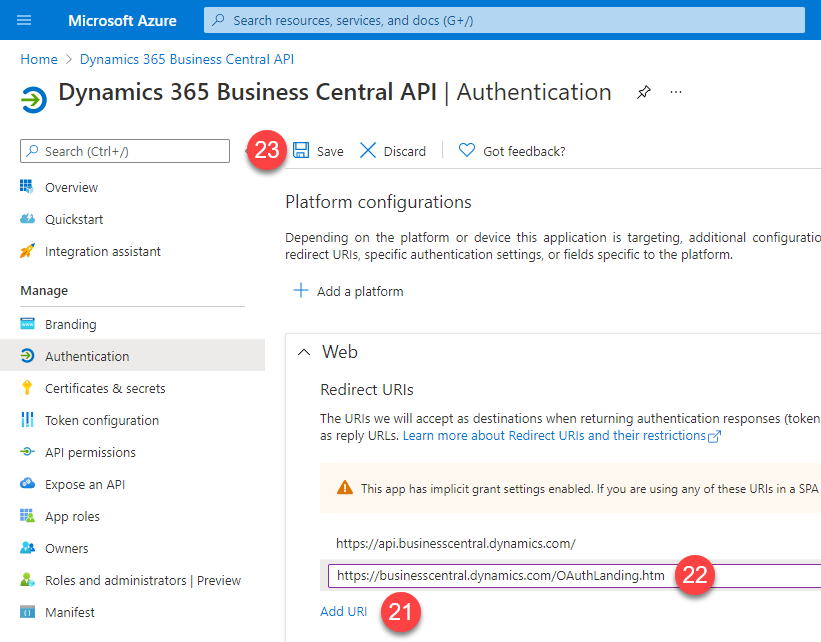Image resolution: width=821 pixels, height=642 pixels.
Task: Select the api.businesscentral.dynamics.com redirect URI
Action: pos(456,544)
